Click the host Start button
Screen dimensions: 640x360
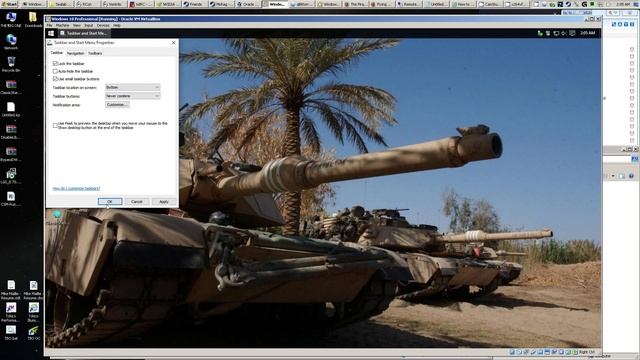click(x=9, y=4)
